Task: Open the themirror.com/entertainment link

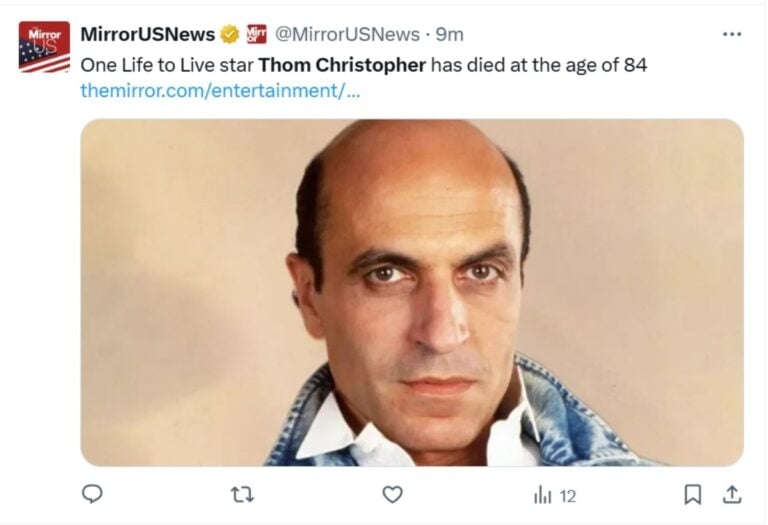Action: [x=220, y=91]
